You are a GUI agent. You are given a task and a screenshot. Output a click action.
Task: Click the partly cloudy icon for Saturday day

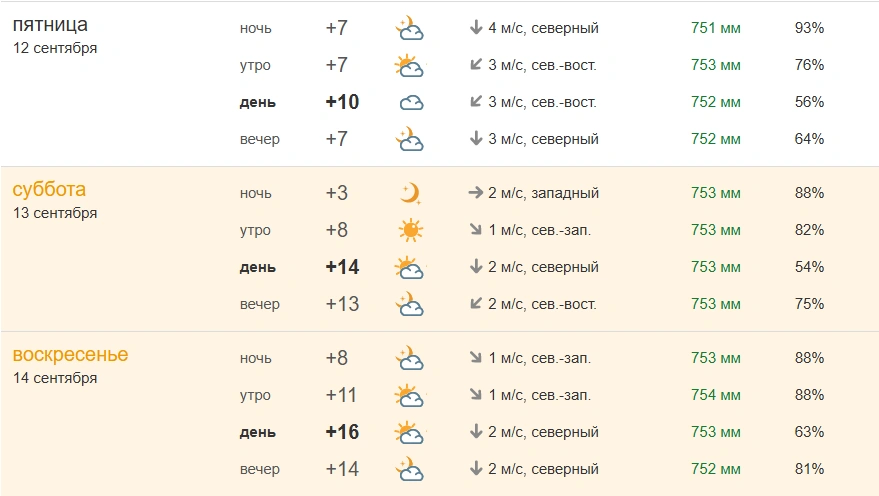click(409, 267)
